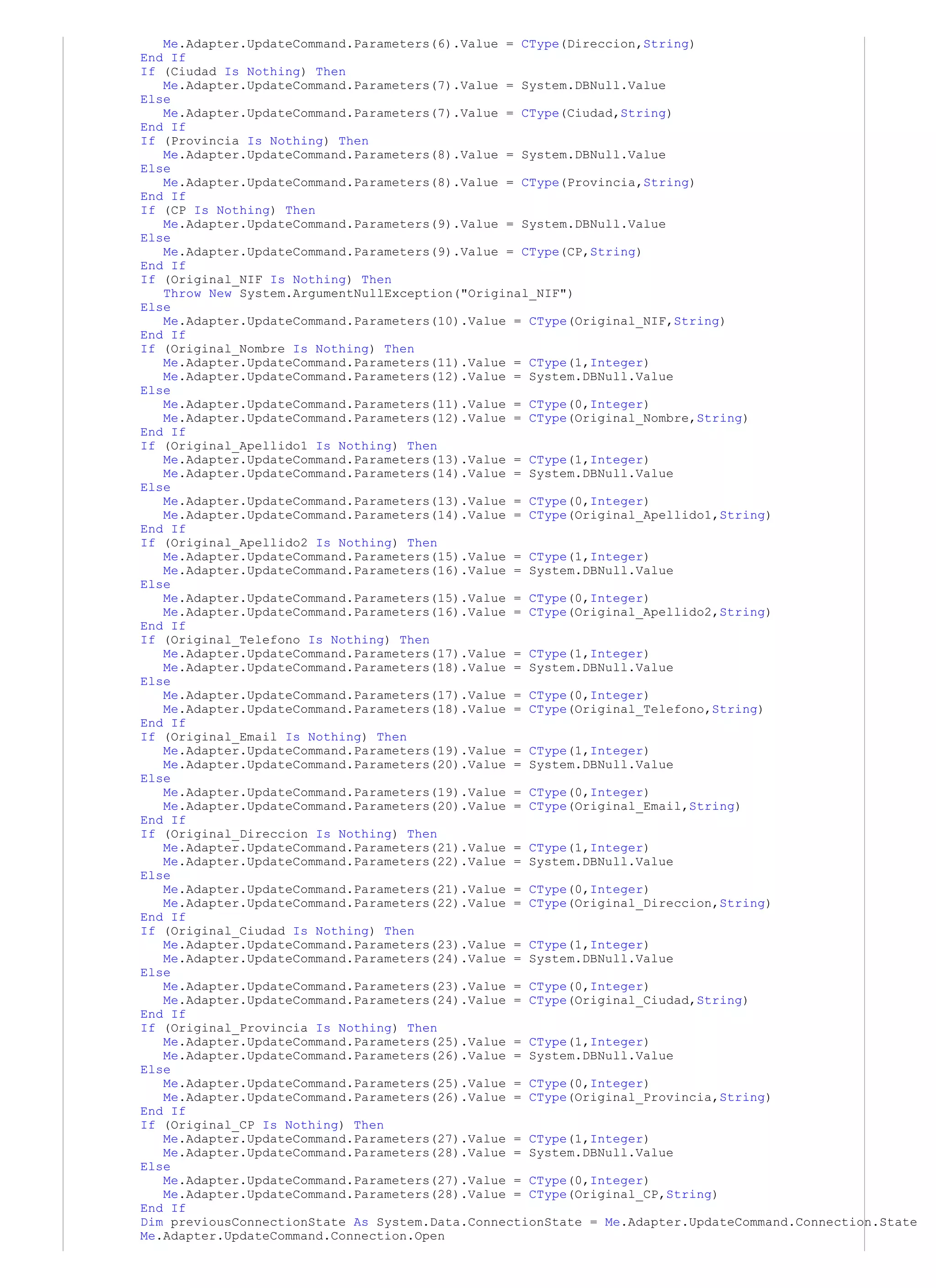Click the line assigning CType(Provincia,String)
936x1288 pixels.
pyautogui.click(x=429, y=183)
